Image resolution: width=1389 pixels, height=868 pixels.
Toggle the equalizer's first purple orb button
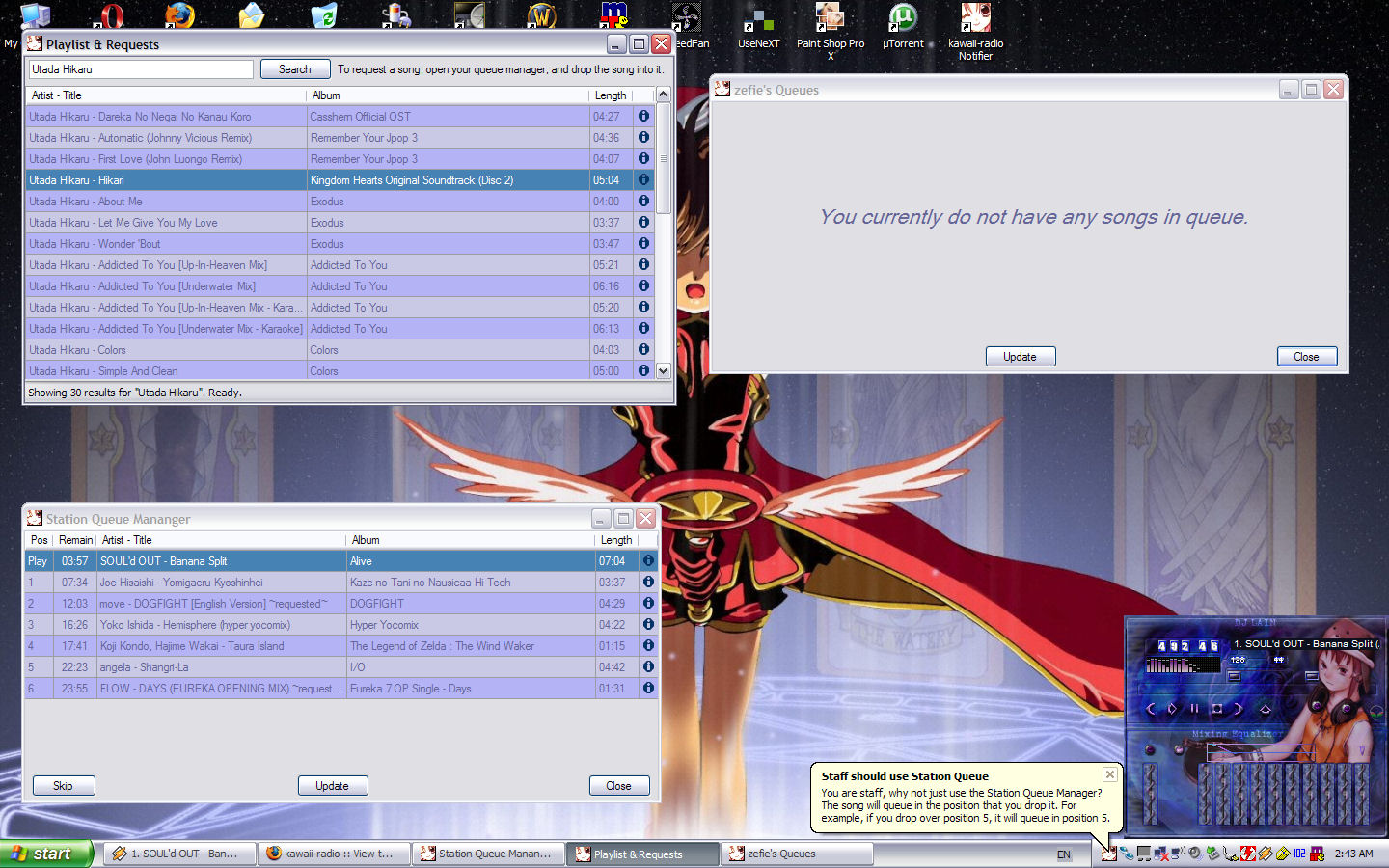pos(1149,749)
